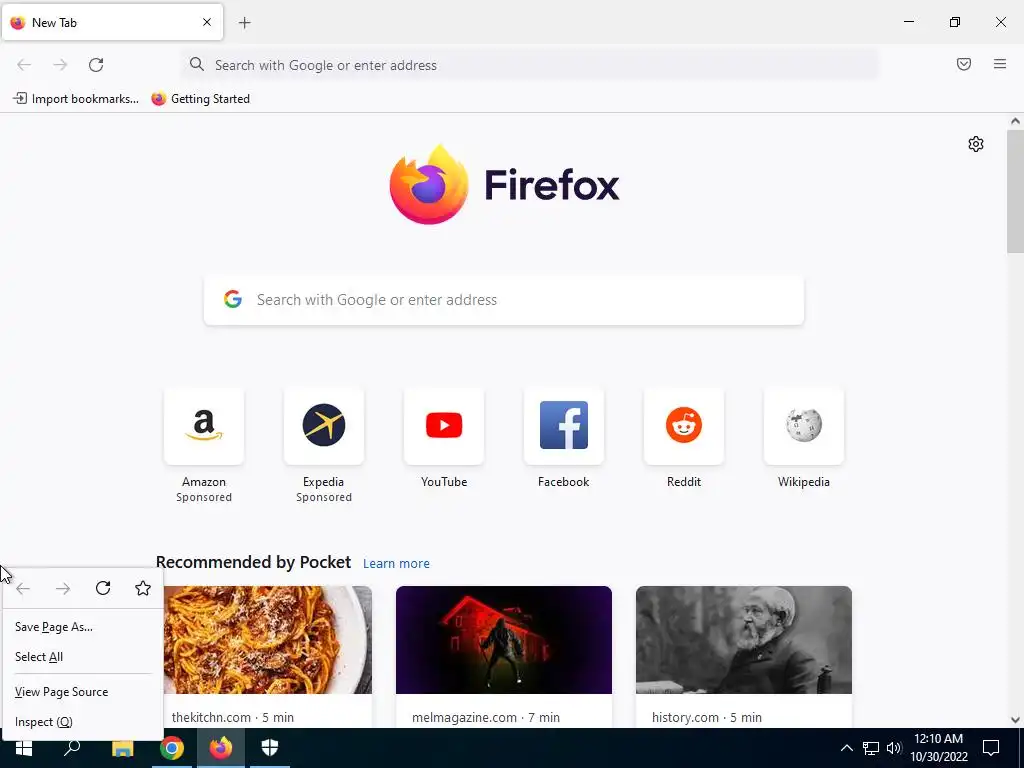Click forward arrow in context menu
Image resolution: width=1024 pixels, height=768 pixels.
[63, 588]
